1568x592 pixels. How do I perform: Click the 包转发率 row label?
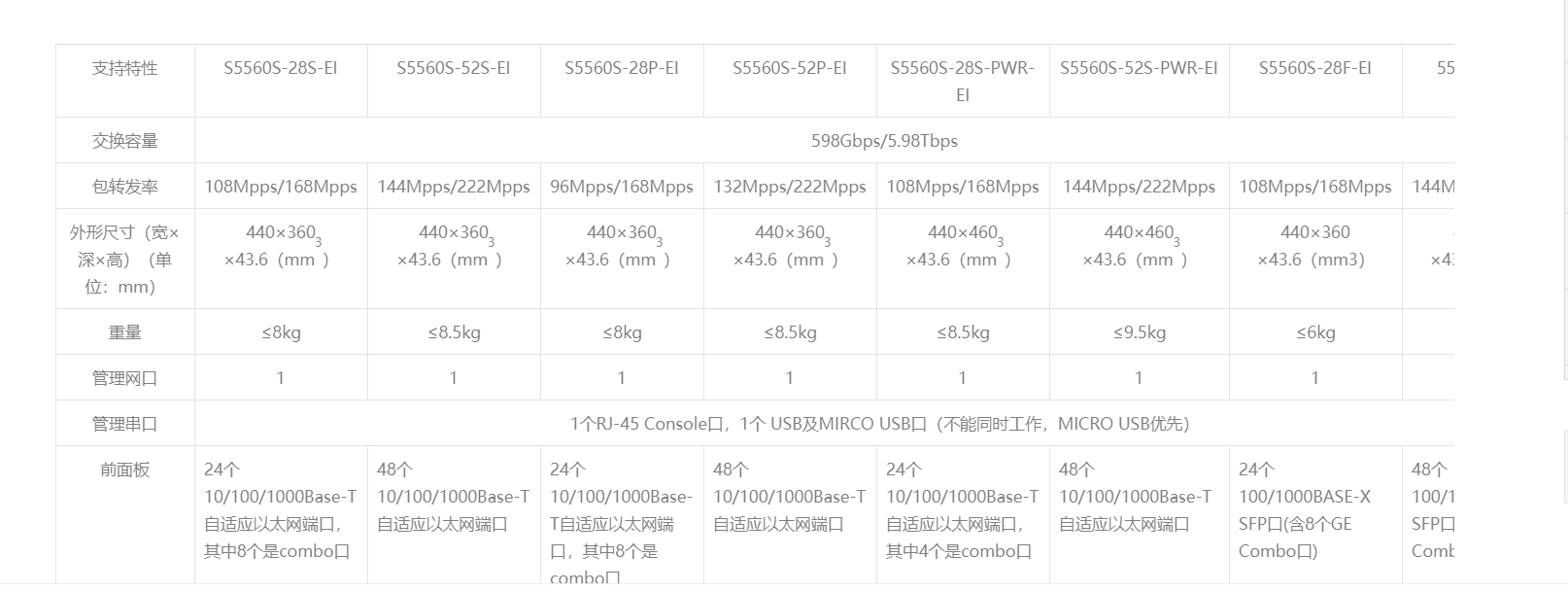pyautogui.click(x=125, y=187)
